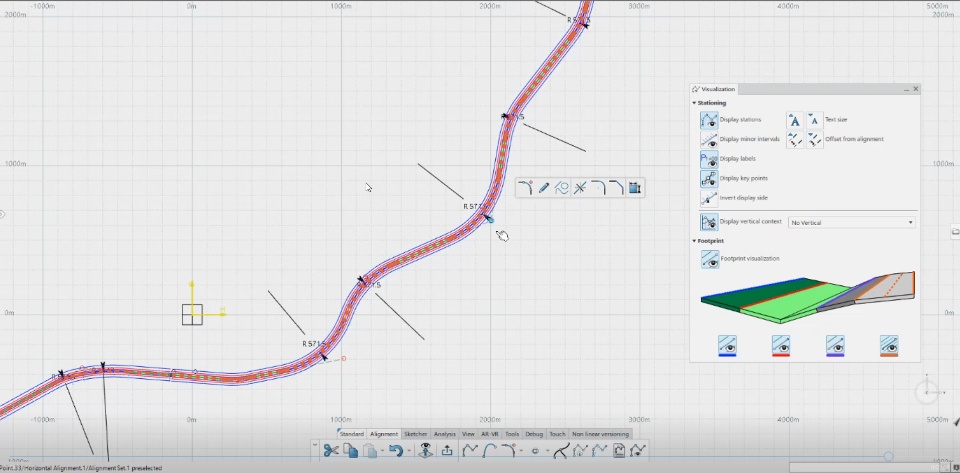The height and width of the screenshot is (473, 960).
Task: Click the pencil edit icon in context toolbar
Action: pos(544,188)
